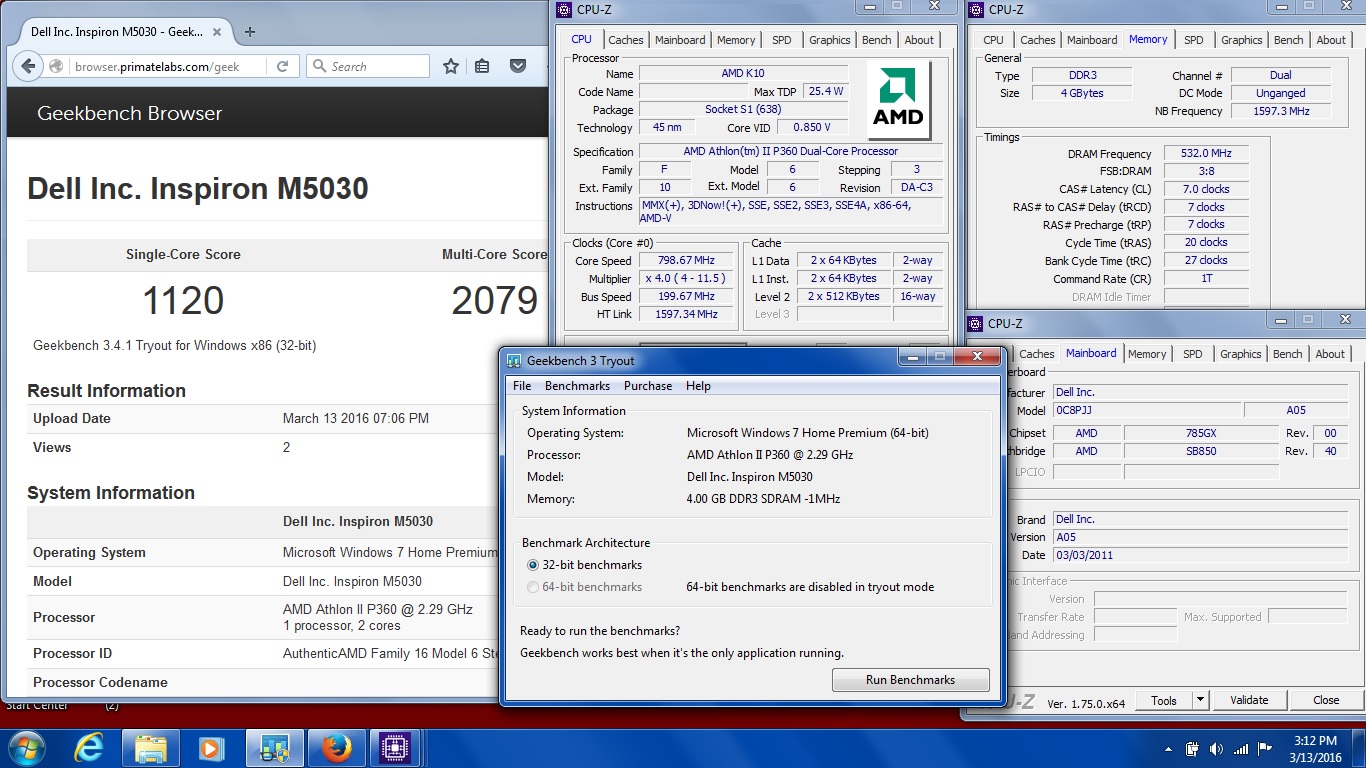Click Run Benchmarks button
1366x768 pixels.
[910, 680]
